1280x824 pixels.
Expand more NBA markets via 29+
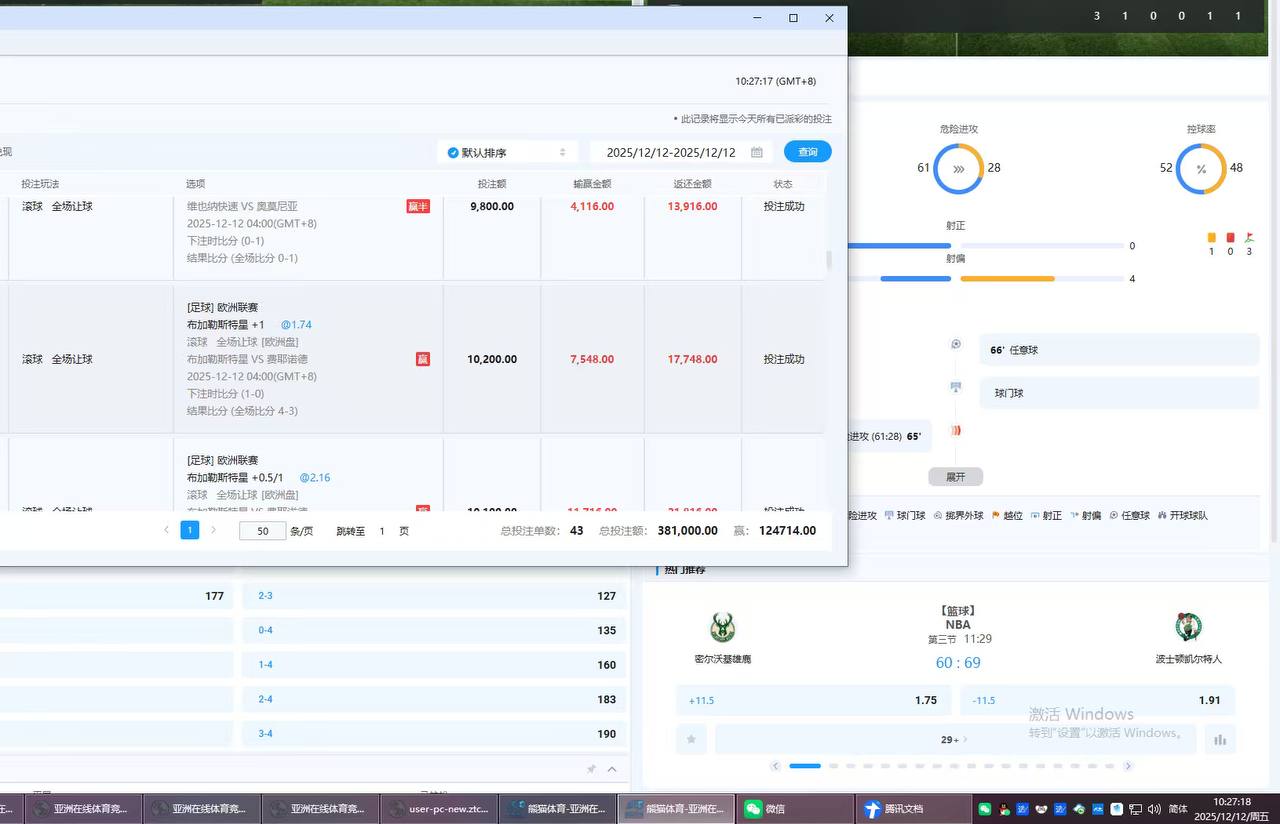pyautogui.click(x=950, y=740)
